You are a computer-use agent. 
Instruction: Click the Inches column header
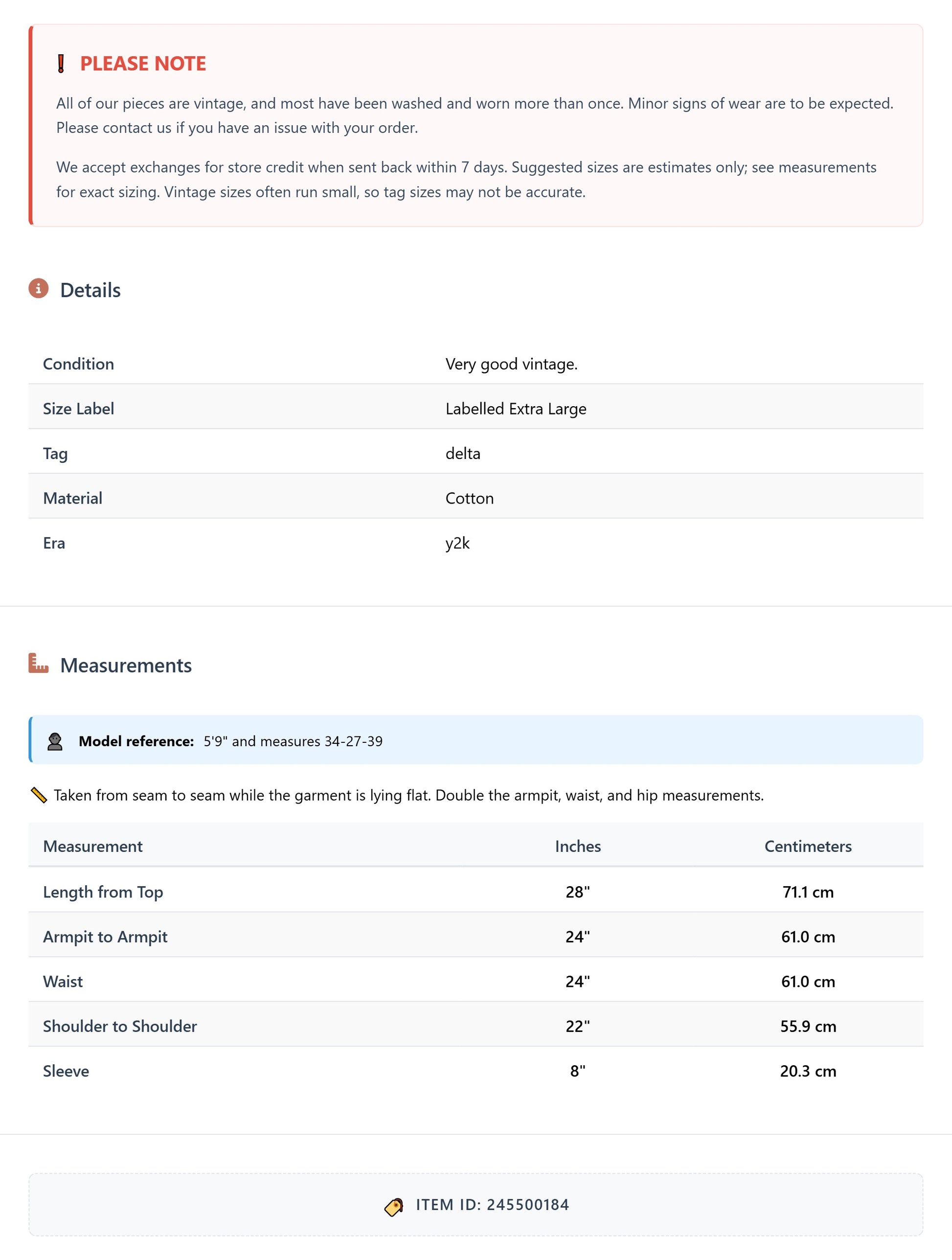[x=578, y=847]
